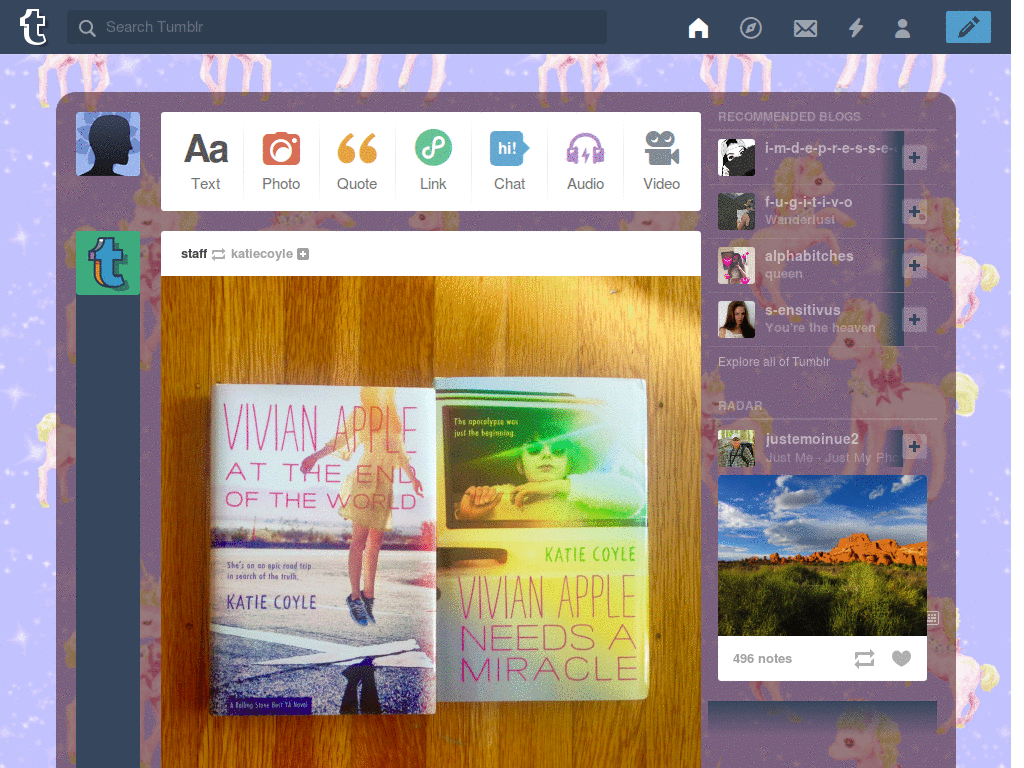Image resolution: width=1024 pixels, height=768 pixels.
Task: Click Explore all of Tumblr
Action: coord(774,361)
